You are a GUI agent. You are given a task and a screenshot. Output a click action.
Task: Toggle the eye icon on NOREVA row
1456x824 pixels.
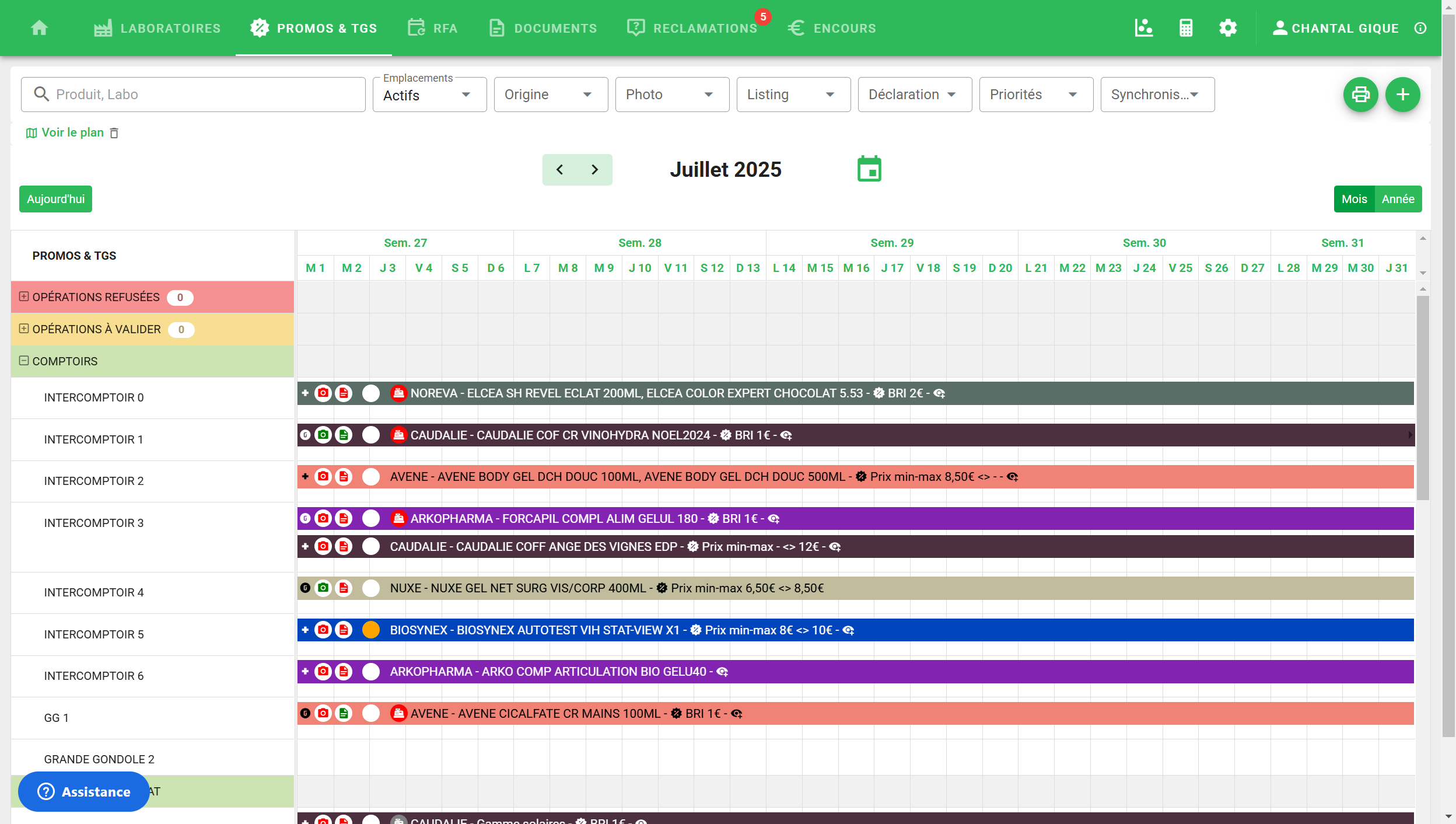pyautogui.click(x=939, y=393)
